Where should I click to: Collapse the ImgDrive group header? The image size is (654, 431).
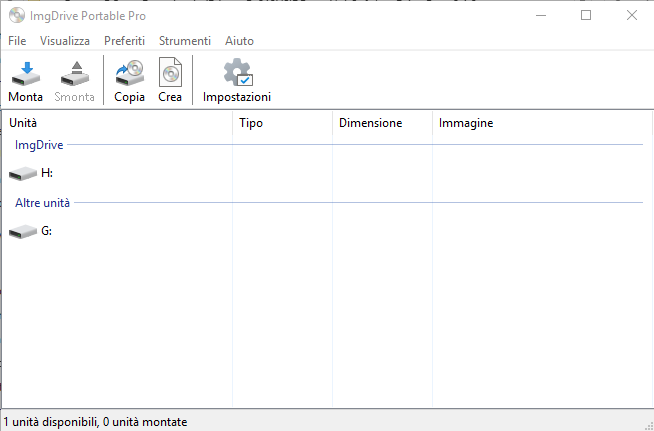(39, 145)
